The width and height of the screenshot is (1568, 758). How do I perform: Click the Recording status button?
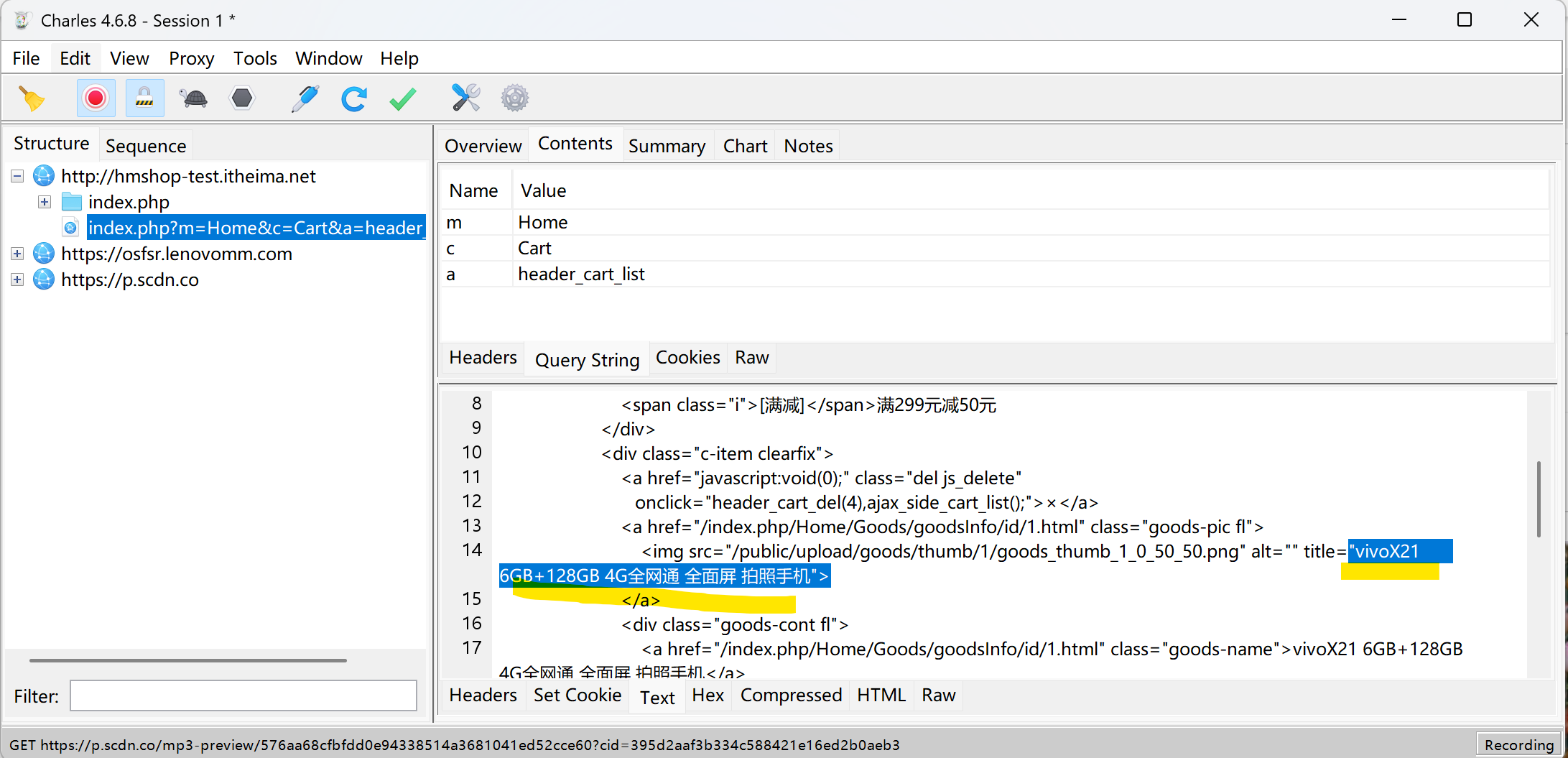click(1518, 745)
